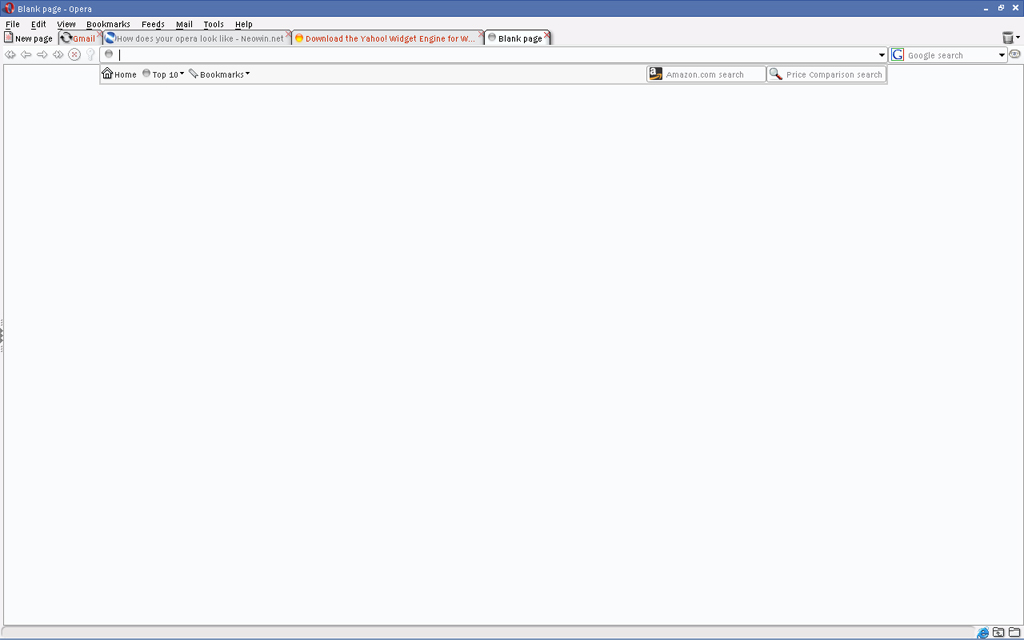Open the Bookmarks dropdown on personal bar

[x=219, y=74]
